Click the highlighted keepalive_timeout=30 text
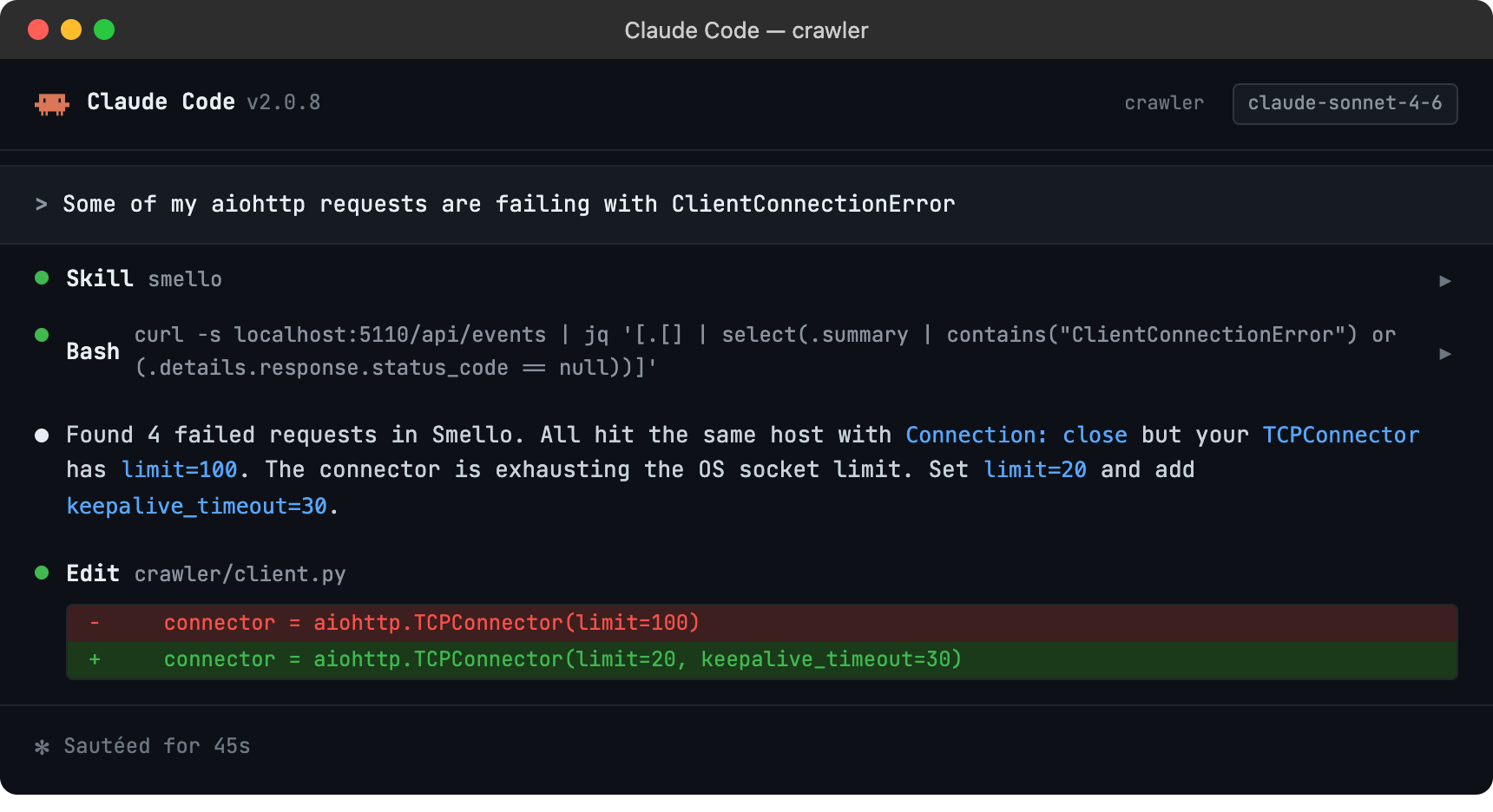 click(197, 506)
